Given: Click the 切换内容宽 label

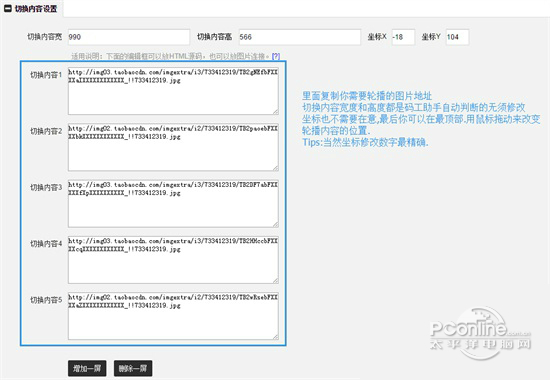Looking at the screenshot, I should coord(45,37).
